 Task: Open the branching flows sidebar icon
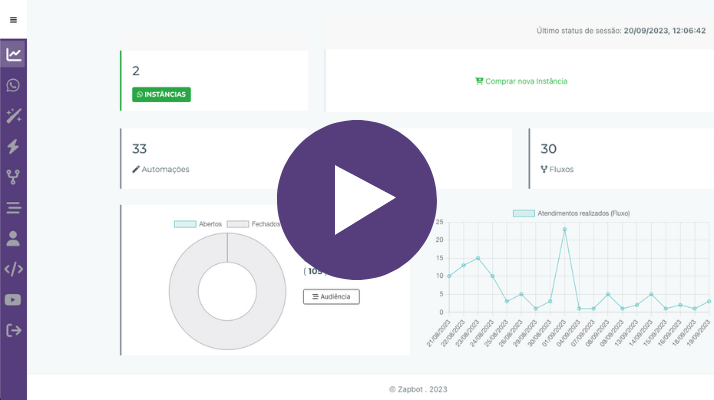[x=13, y=177]
